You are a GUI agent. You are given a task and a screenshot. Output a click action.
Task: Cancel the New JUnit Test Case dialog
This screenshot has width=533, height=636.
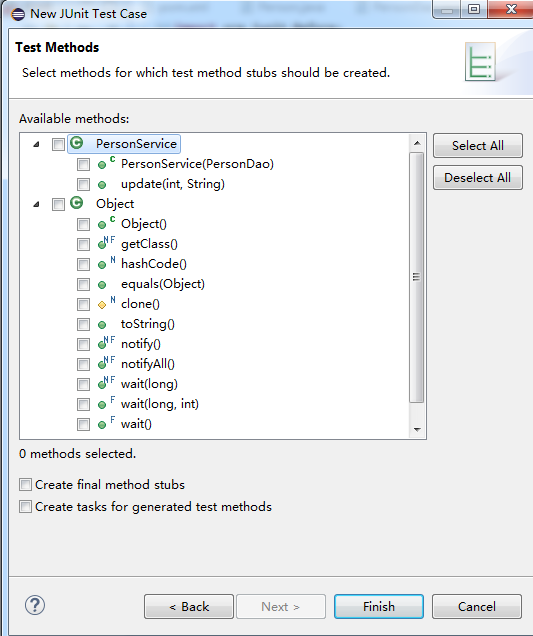[x=477, y=606]
